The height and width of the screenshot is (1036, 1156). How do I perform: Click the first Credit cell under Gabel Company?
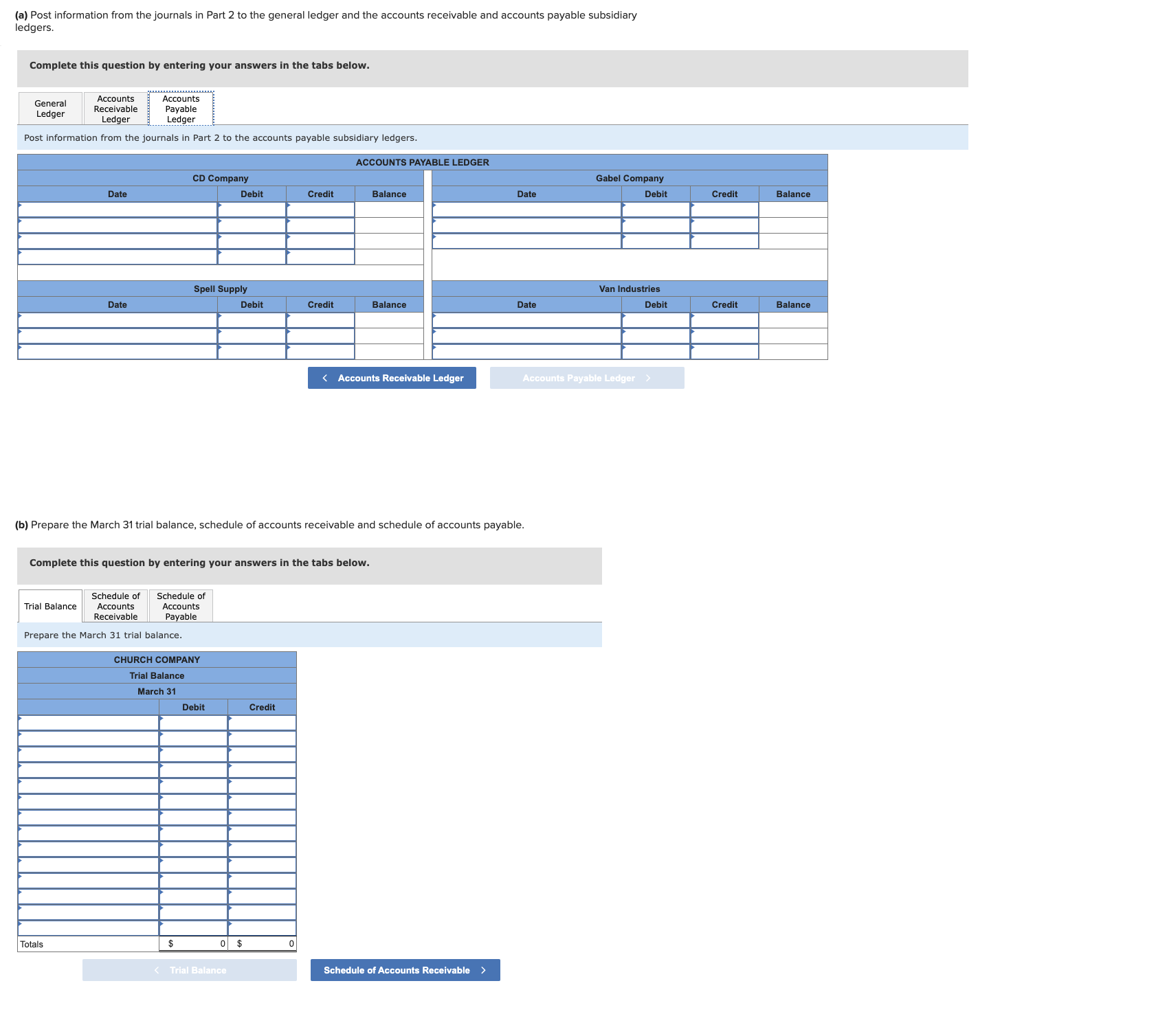pyautogui.click(x=724, y=207)
